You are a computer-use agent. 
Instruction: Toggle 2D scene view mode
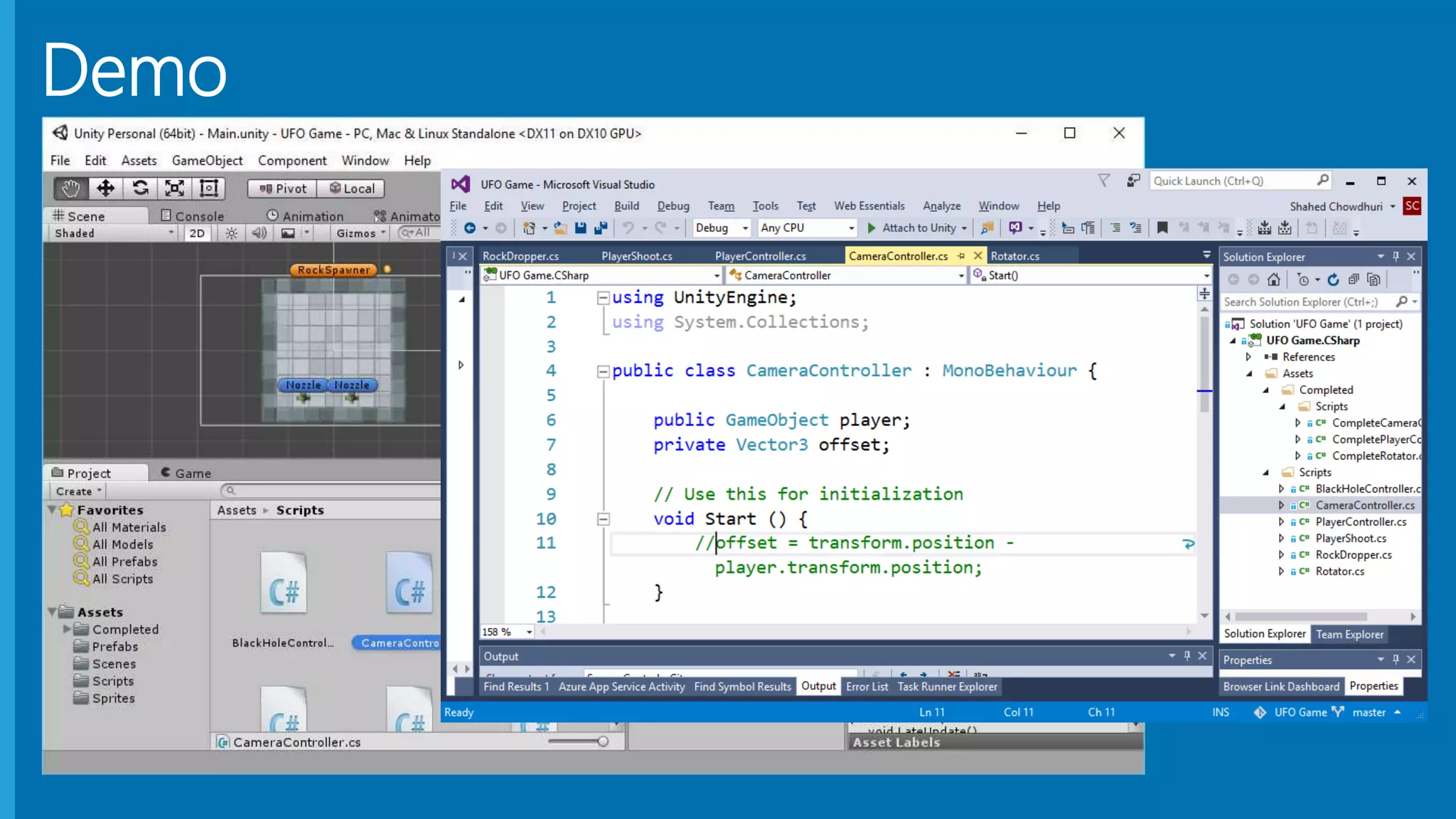[197, 233]
